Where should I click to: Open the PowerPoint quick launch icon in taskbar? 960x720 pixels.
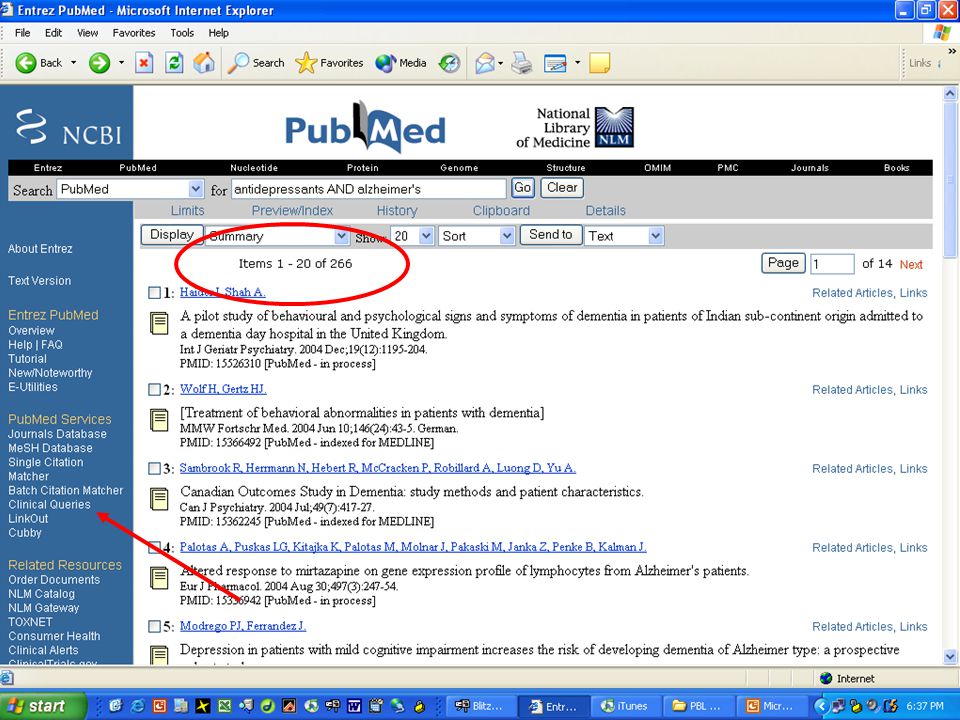159,706
